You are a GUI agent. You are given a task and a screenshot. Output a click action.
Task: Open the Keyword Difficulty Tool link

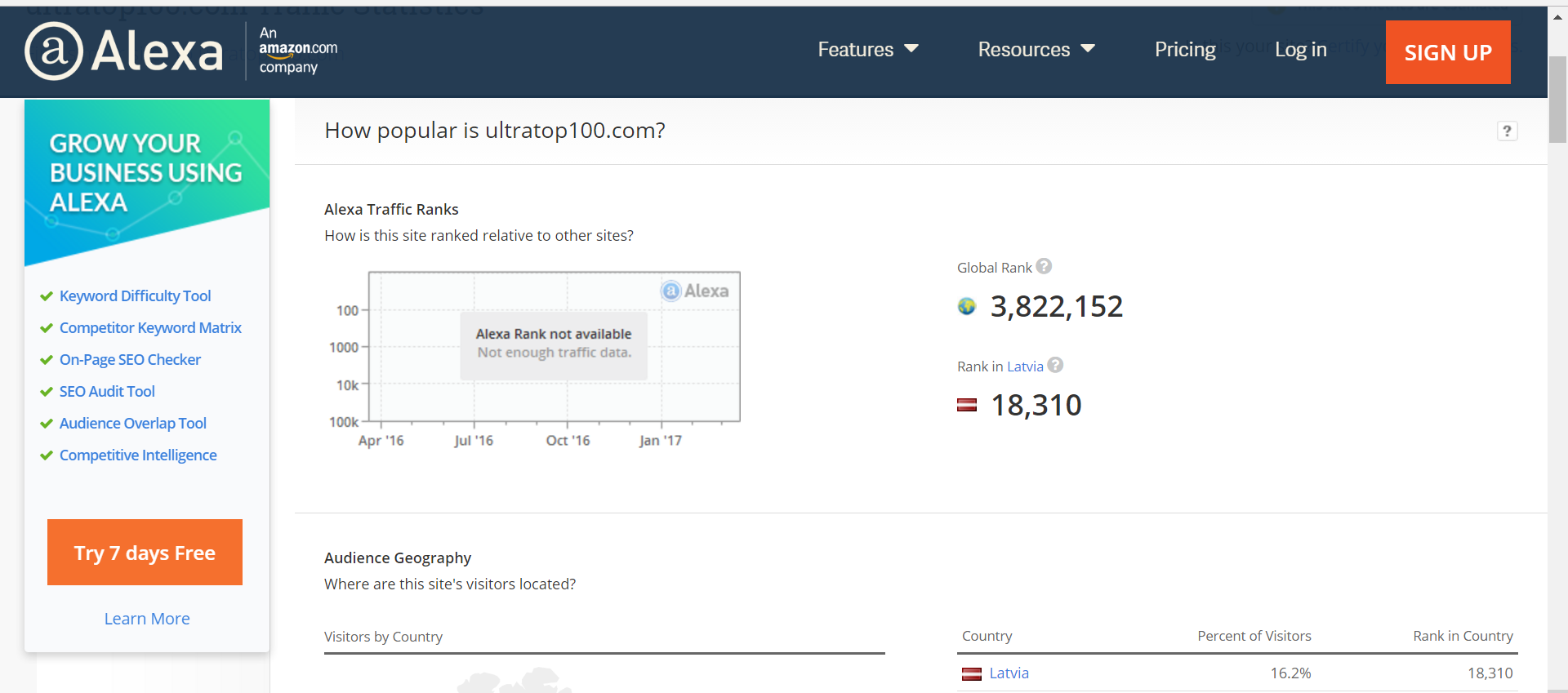coord(135,296)
